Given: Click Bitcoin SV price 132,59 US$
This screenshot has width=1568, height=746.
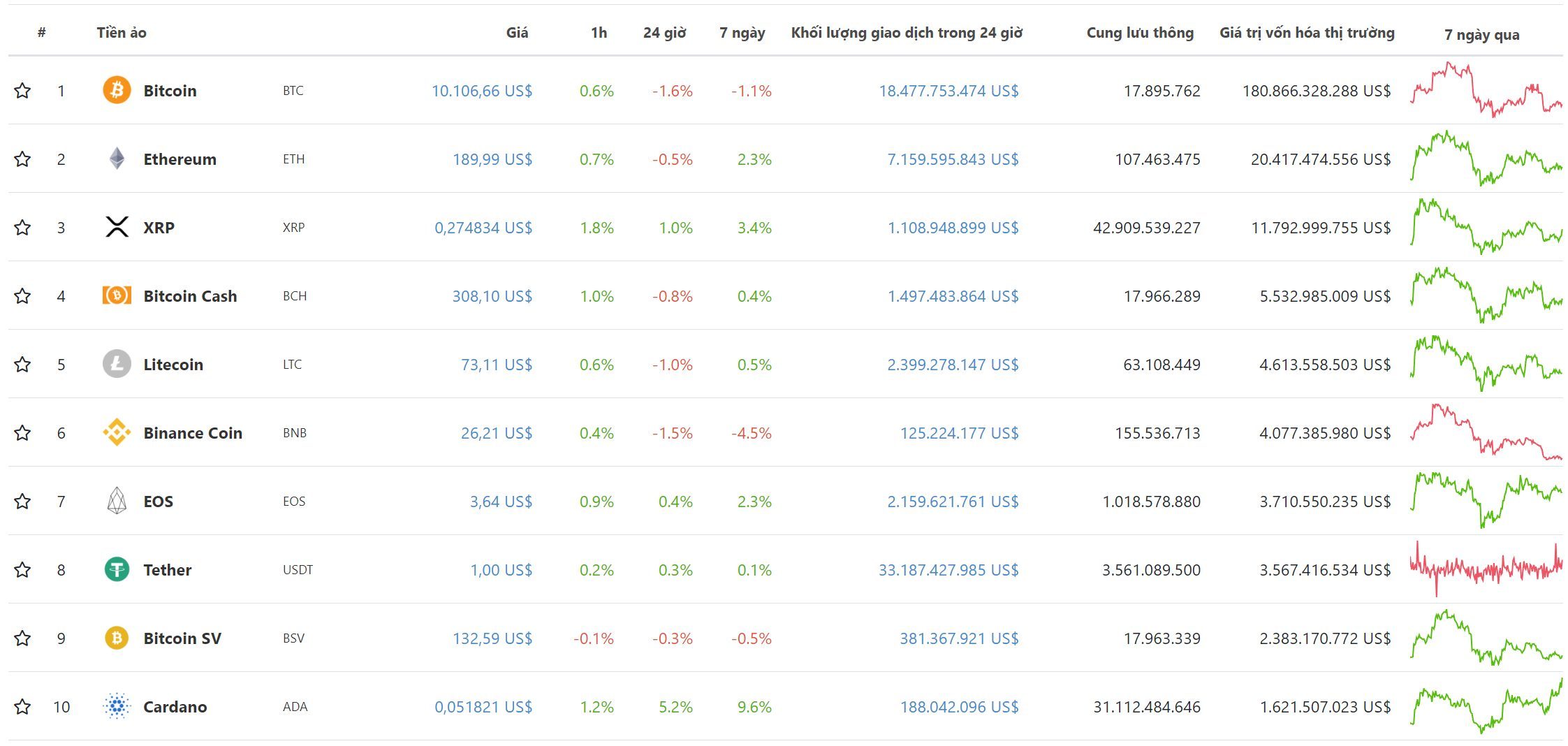Looking at the screenshot, I should (x=492, y=638).
